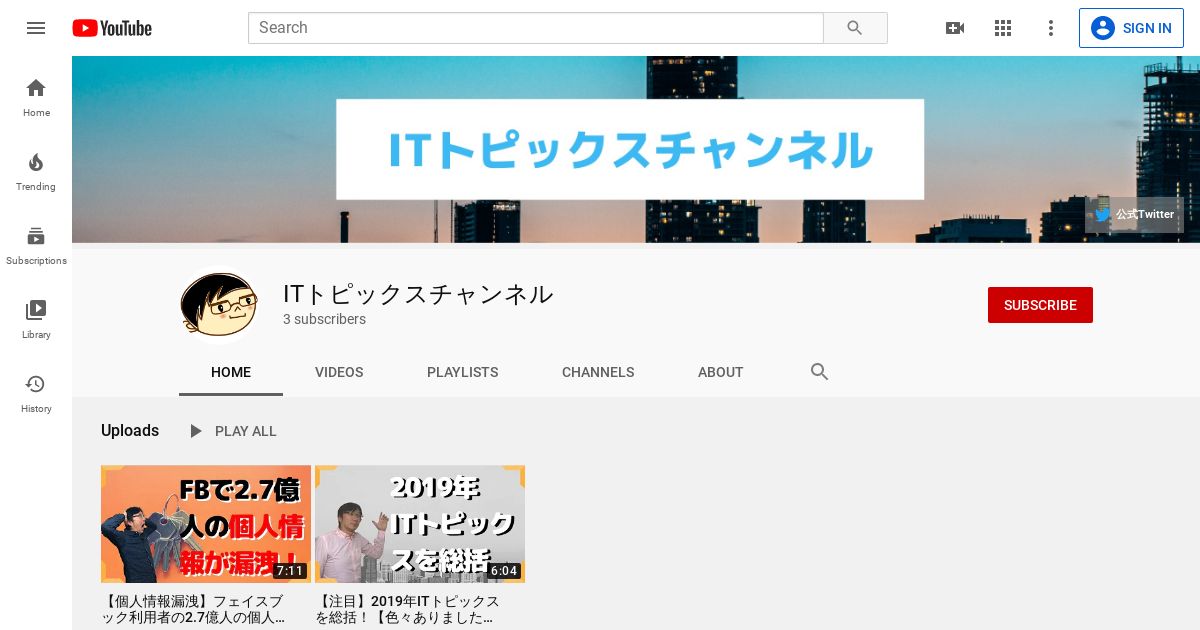Click the YouTube logo
The image size is (1200, 630).
[x=112, y=28]
